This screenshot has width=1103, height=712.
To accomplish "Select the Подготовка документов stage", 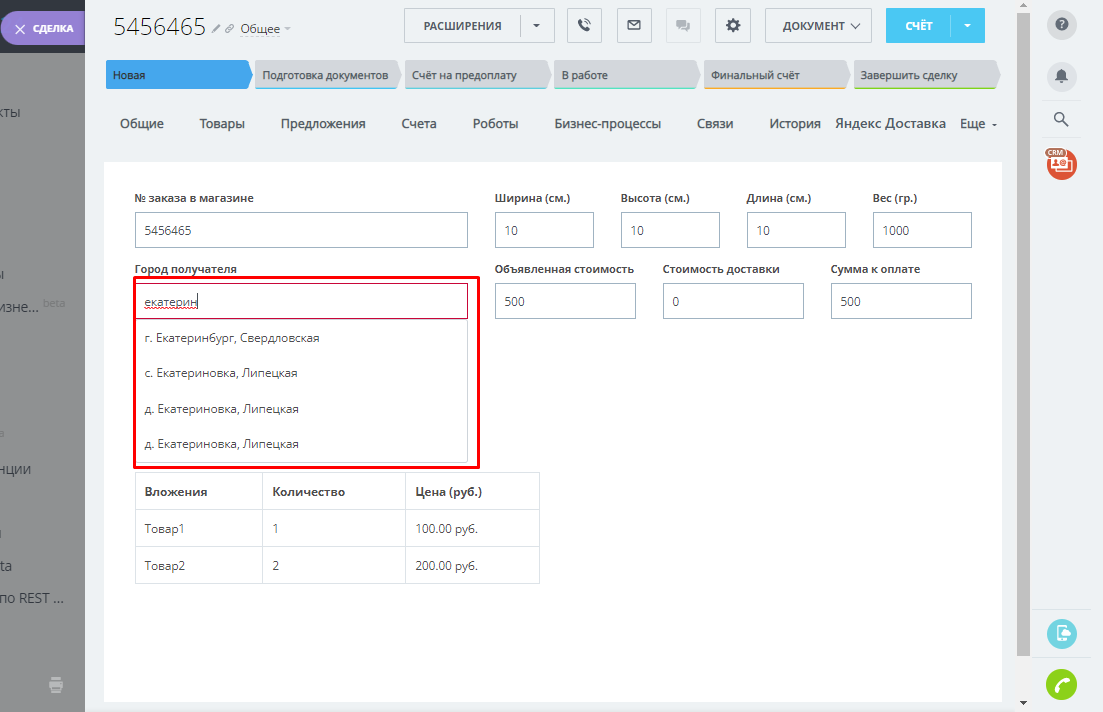I will pos(325,75).
